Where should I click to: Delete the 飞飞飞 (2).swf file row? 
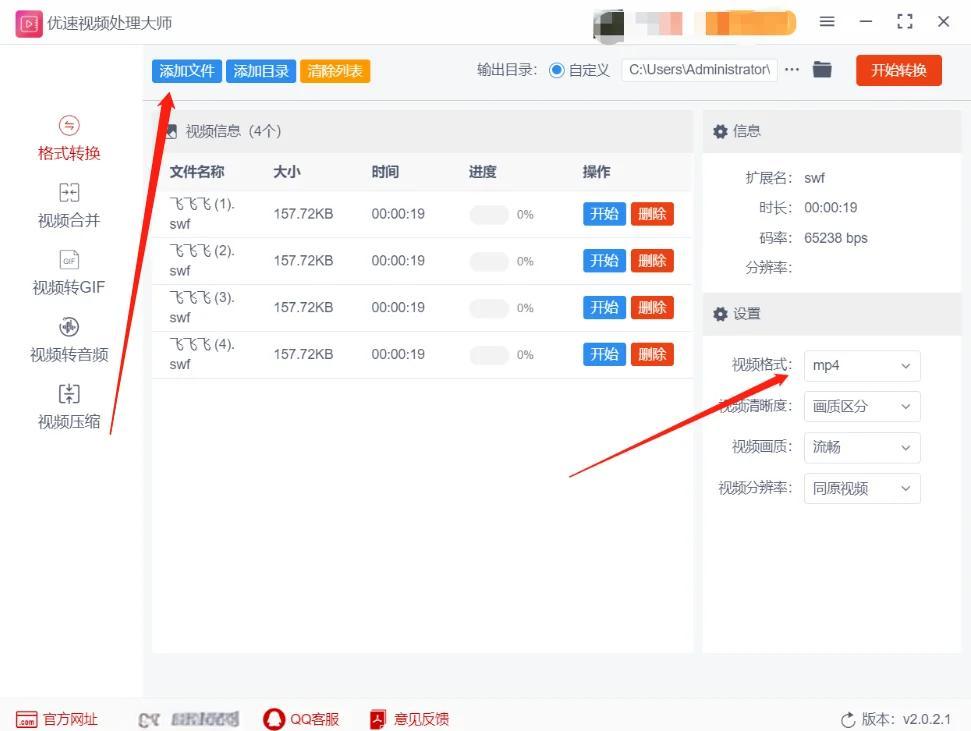click(x=652, y=261)
